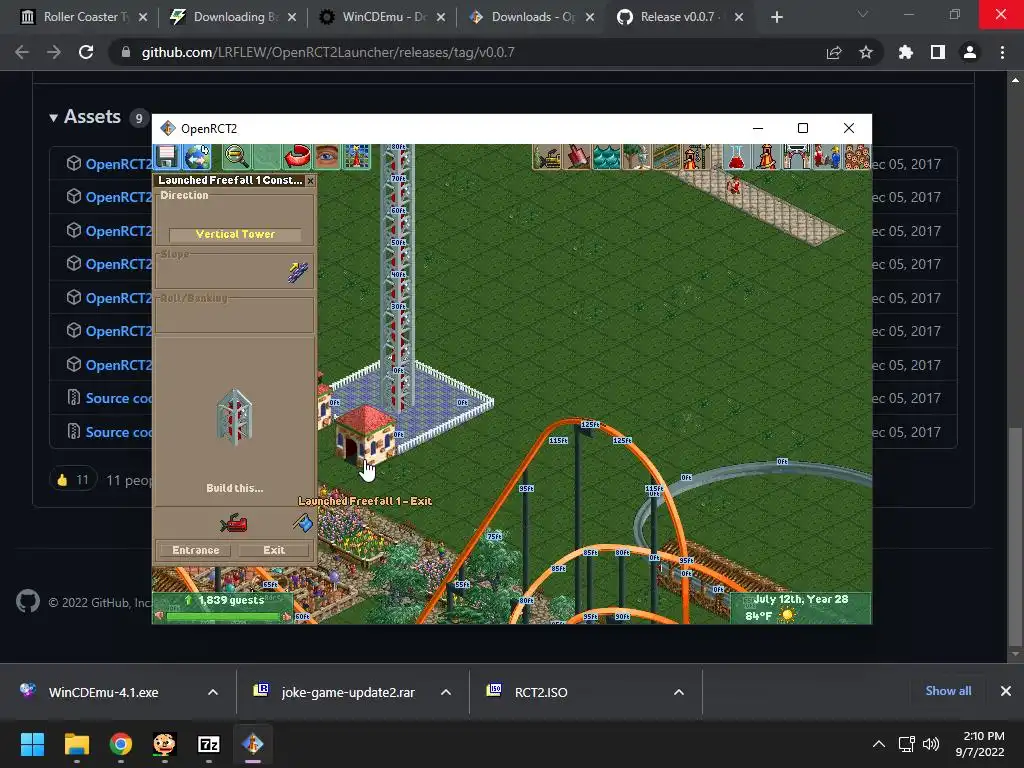Select the land adjust shovel tool
The height and width of the screenshot is (768, 1024).
coord(577,157)
